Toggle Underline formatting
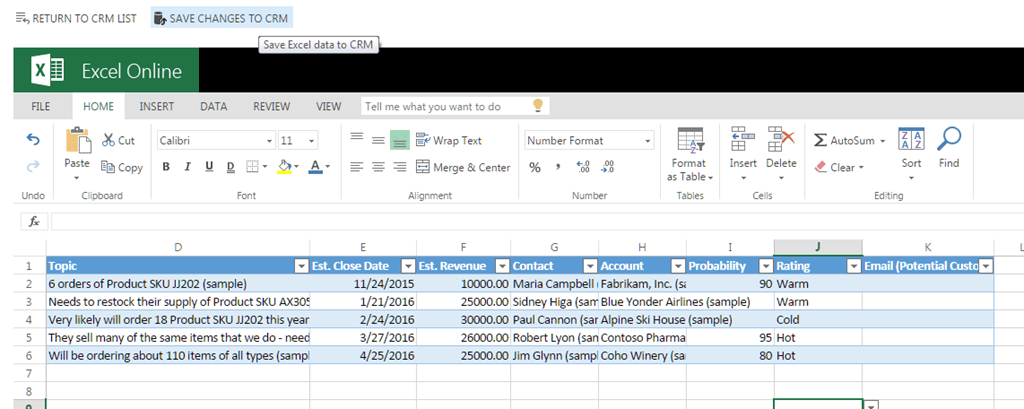The image size is (1024, 409). (x=209, y=167)
